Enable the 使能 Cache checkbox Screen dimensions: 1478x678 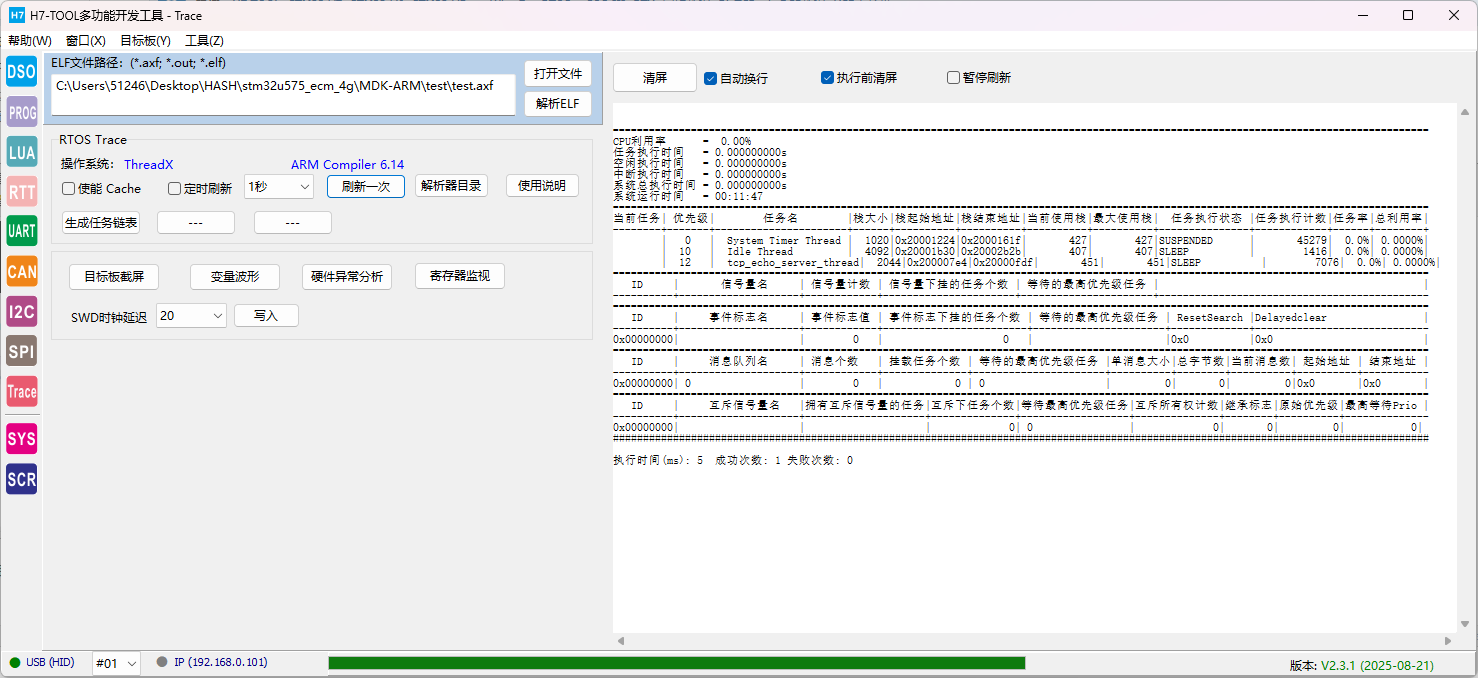coord(69,189)
